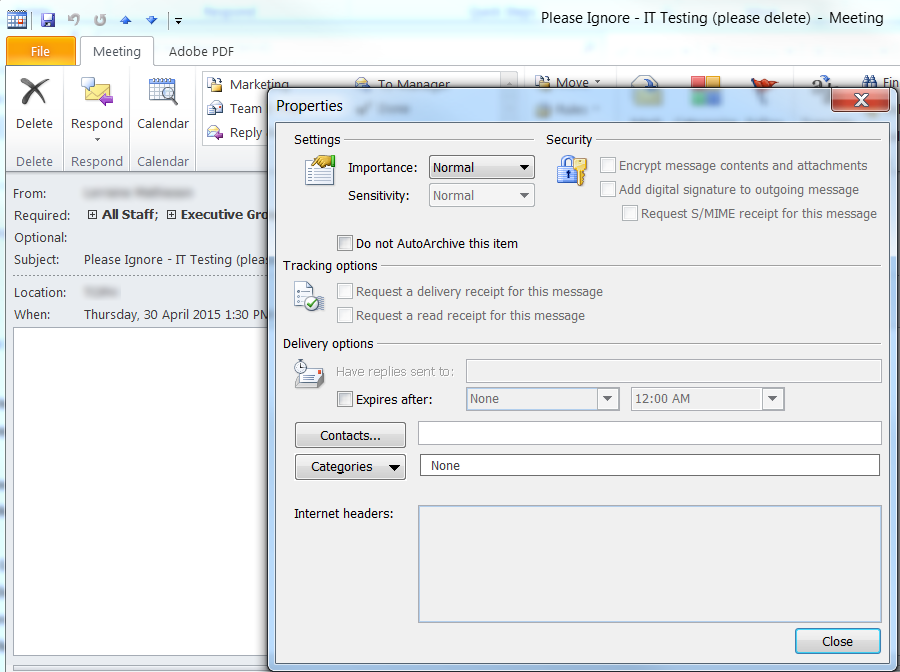This screenshot has width=900, height=672.
Task: Open Calendar from the ribbon
Action: pyautogui.click(x=163, y=103)
